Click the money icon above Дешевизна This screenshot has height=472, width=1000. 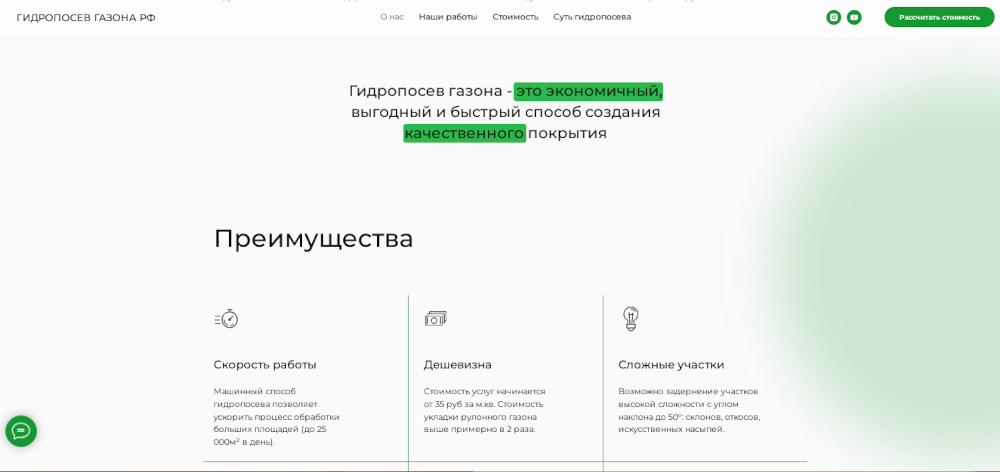[x=436, y=319]
